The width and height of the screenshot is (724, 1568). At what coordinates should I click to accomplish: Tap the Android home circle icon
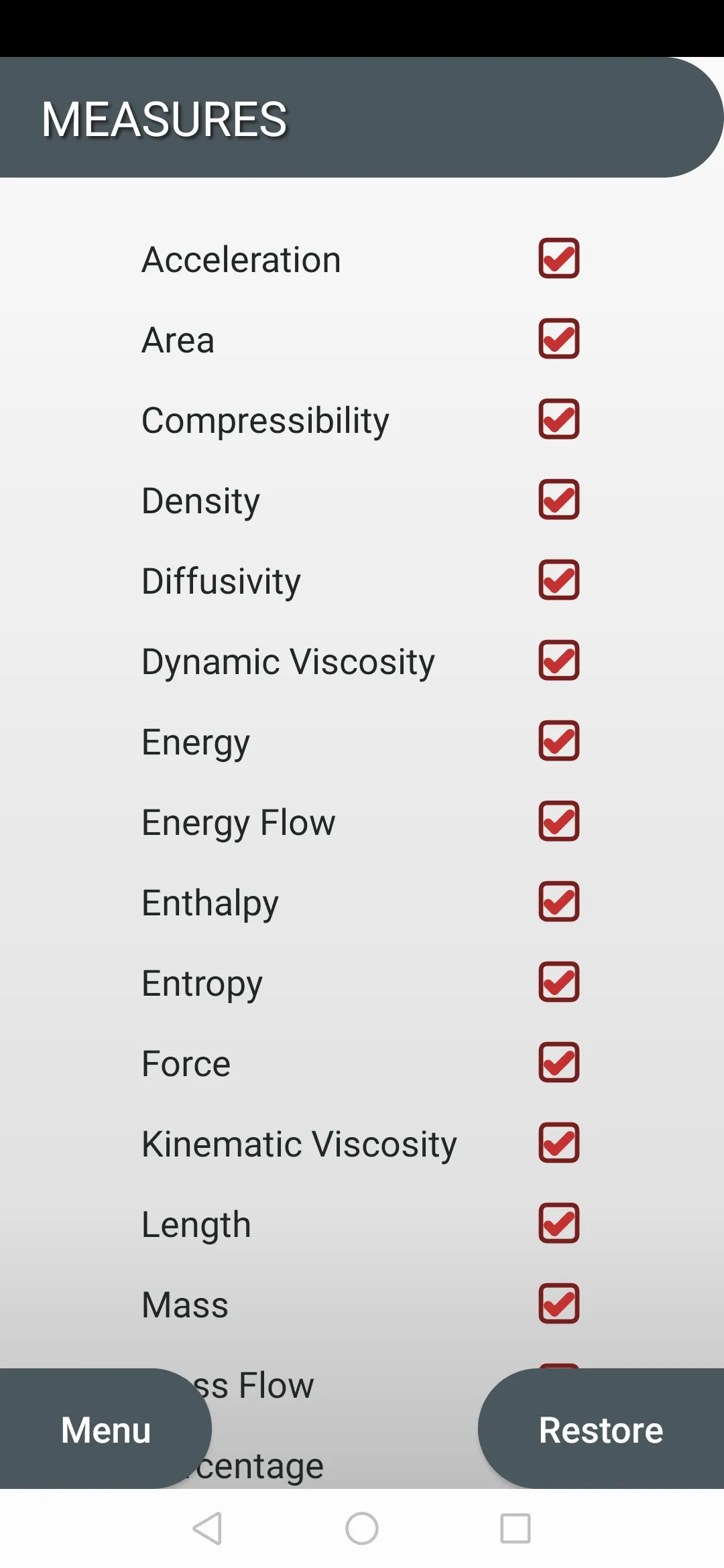362,1528
